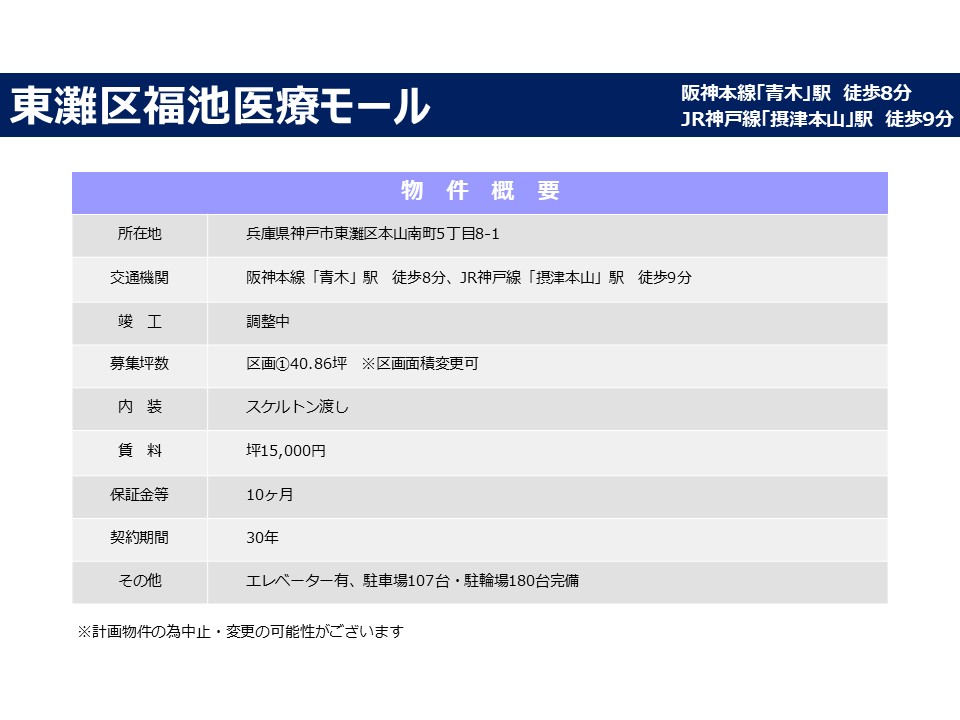The width and height of the screenshot is (960, 720).
Task: Select the 内装 label cell
Action: click(139, 407)
